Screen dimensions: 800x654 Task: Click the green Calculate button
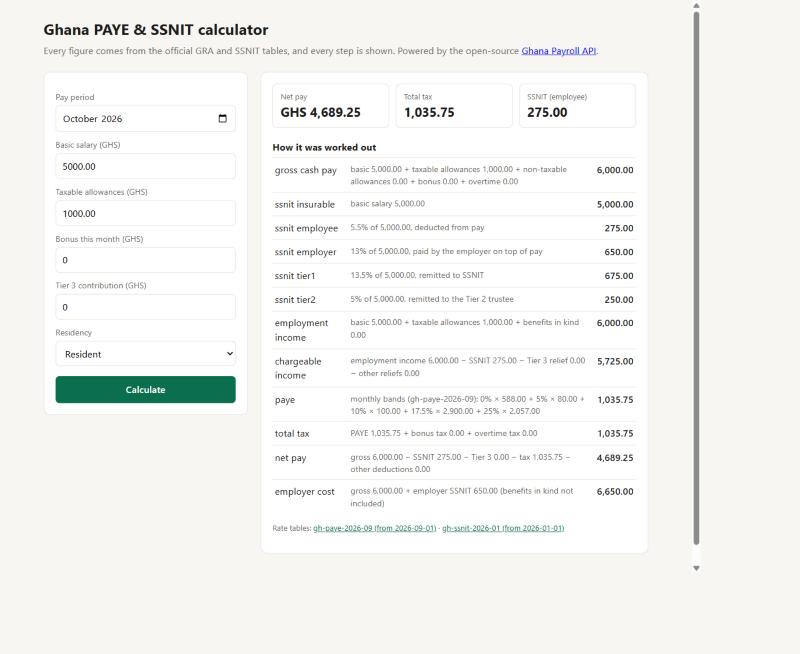145,390
